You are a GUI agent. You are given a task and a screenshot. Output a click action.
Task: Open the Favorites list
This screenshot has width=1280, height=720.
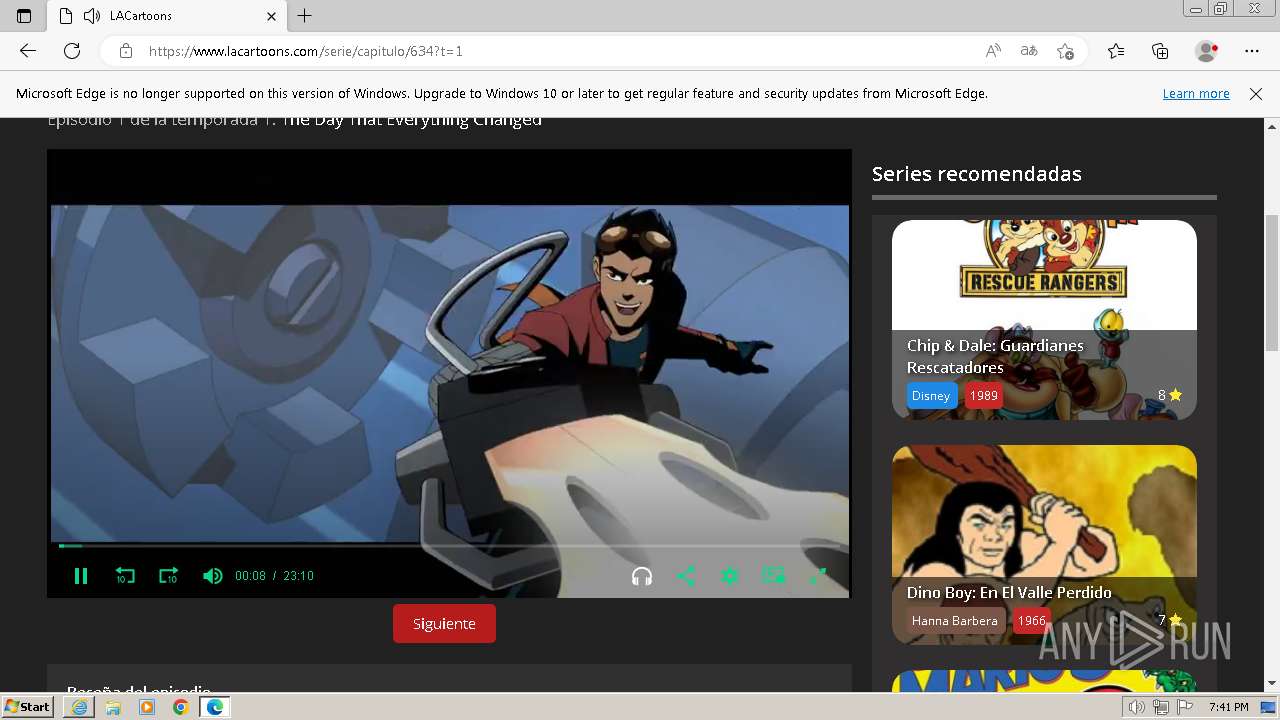point(1116,51)
